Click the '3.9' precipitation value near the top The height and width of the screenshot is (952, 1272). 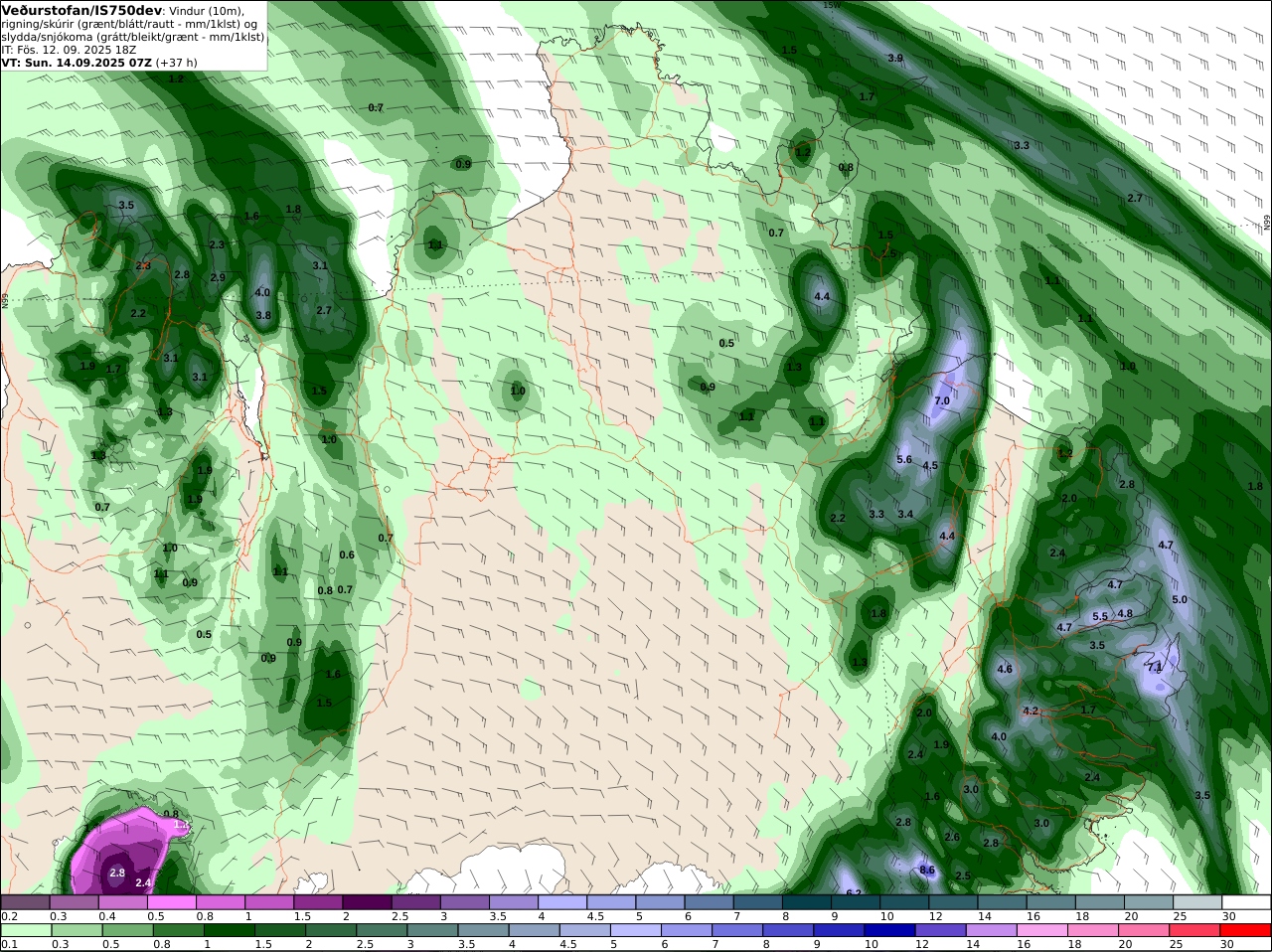click(x=895, y=59)
